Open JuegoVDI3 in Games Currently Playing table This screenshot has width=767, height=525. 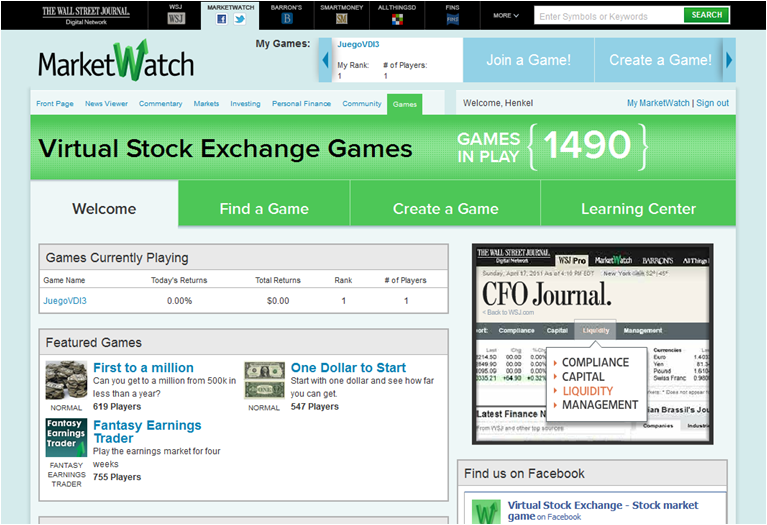(x=65, y=301)
